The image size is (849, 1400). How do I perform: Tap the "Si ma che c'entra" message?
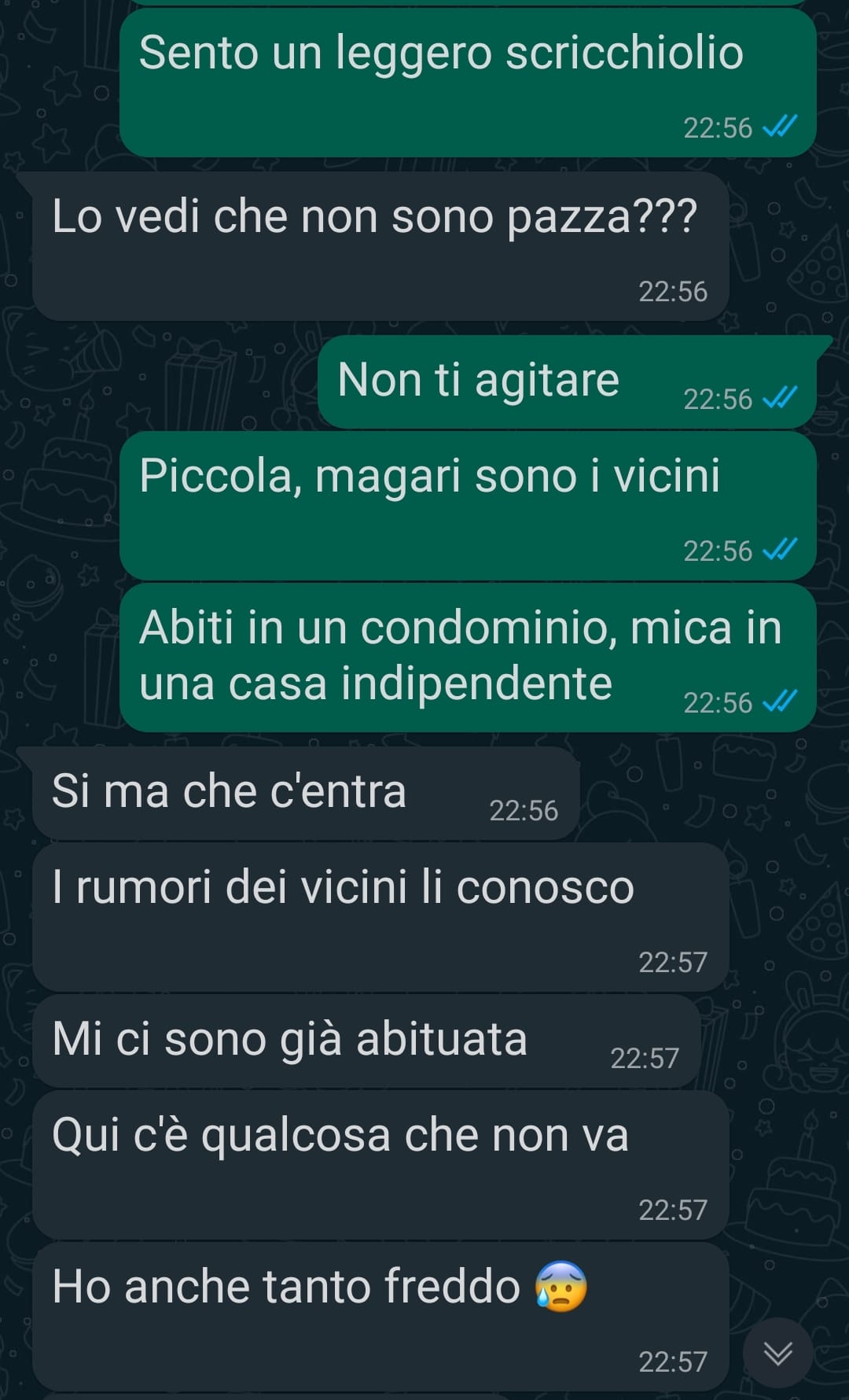[x=306, y=794]
